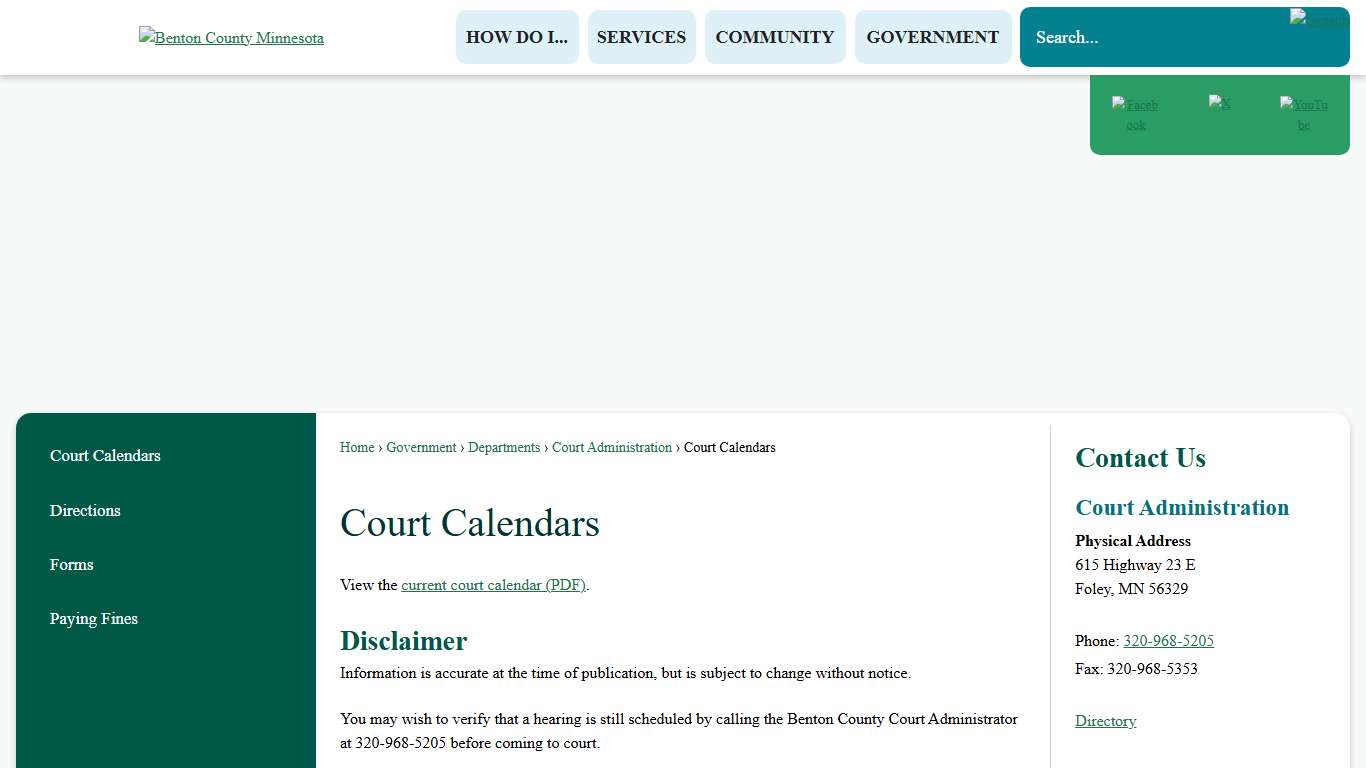Expand the COMMUNITY navigation dropdown
Viewport: 1366px width, 768px height.
pos(775,36)
